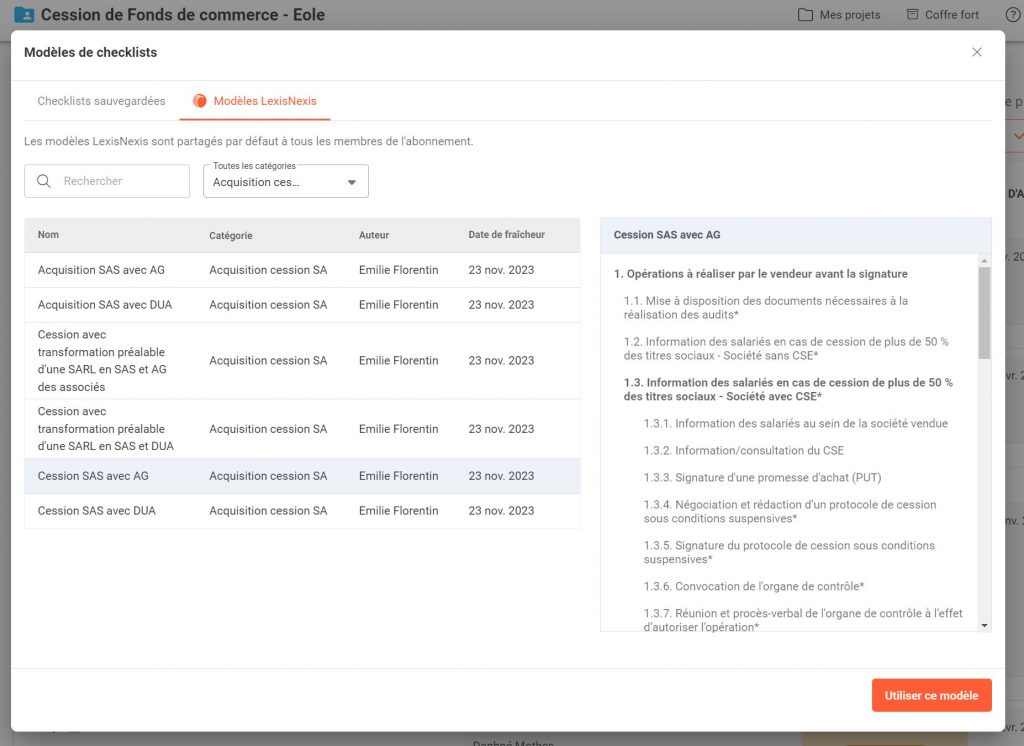Select the Acquisition SAS avec AG row
The height and width of the screenshot is (746, 1024).
tap(302, 270)
